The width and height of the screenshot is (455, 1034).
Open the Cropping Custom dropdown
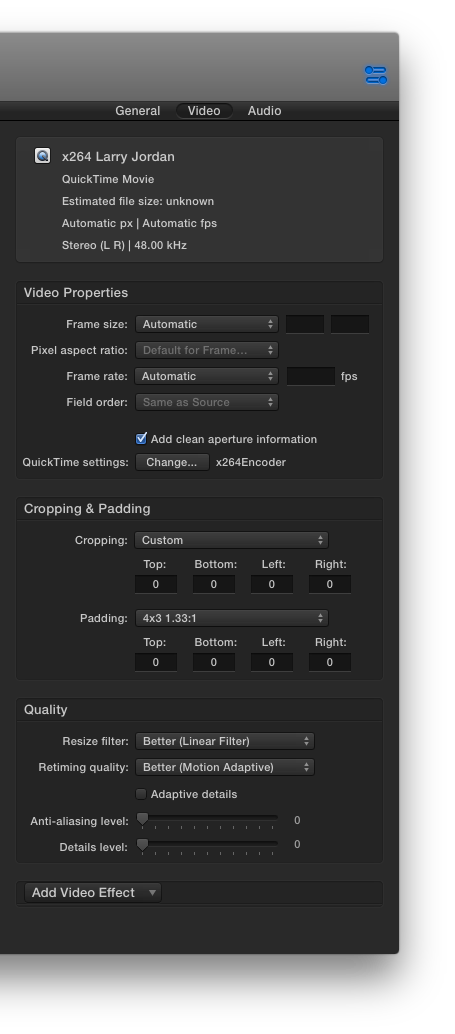(231, 540)
